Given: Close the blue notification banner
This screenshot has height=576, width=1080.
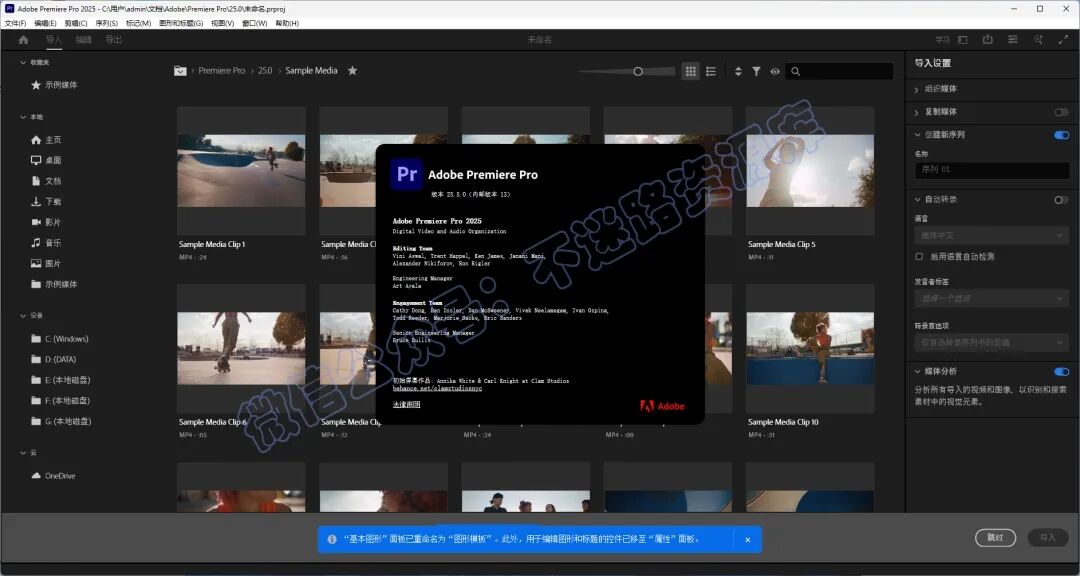Looking at the screenshot, I should pos(748,539).
